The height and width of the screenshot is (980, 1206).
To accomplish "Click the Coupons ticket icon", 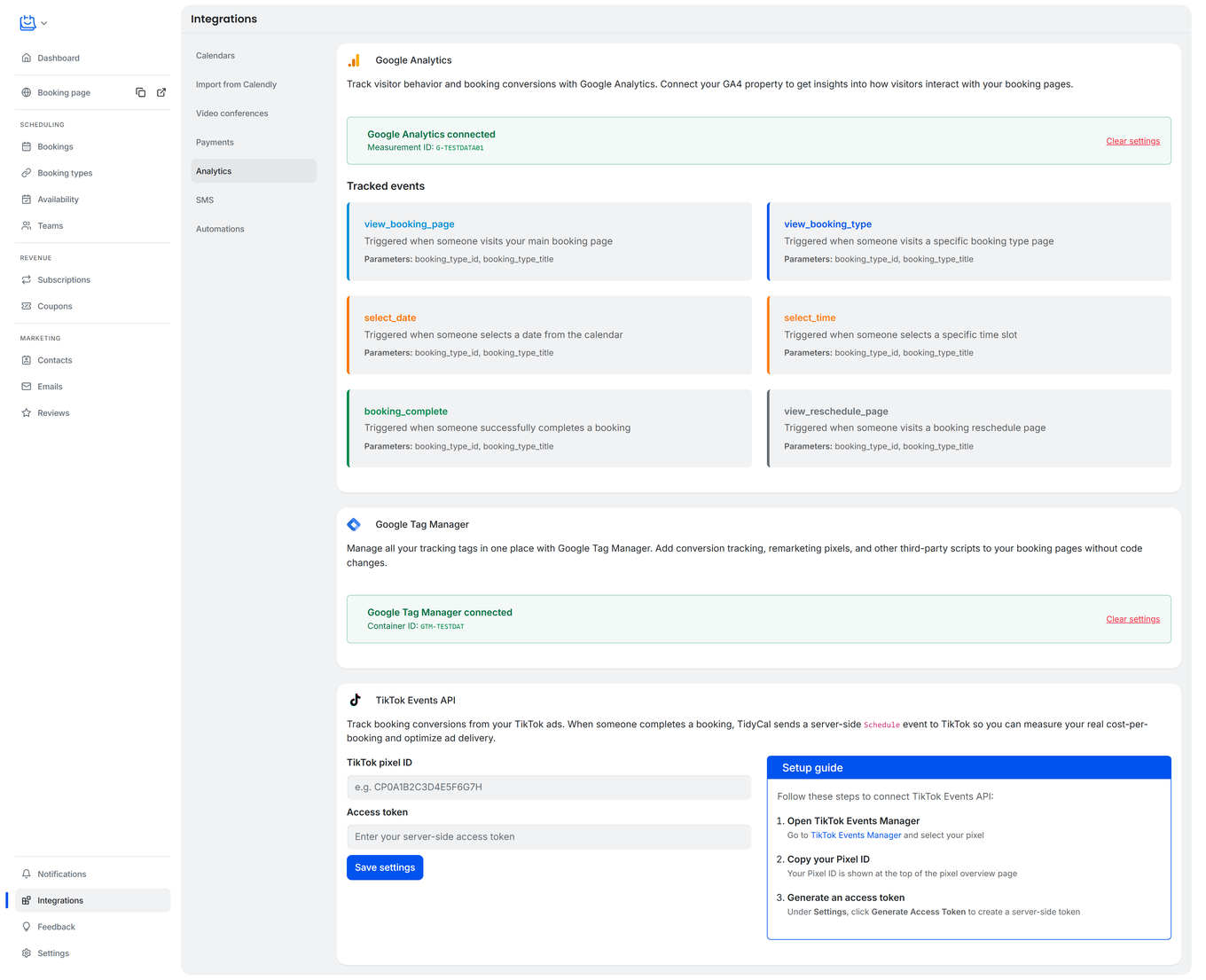I will pos(27,306).
